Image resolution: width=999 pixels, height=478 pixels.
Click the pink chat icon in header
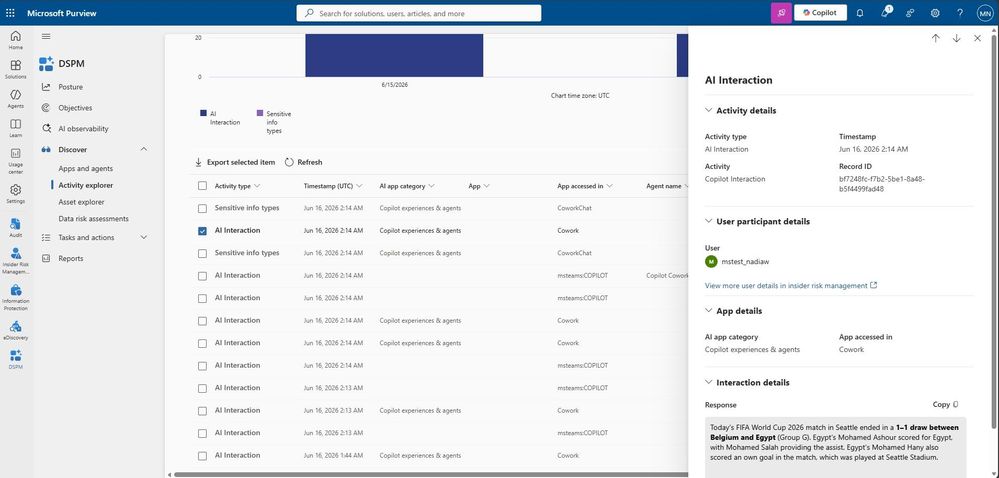click(x=781, y=13)
